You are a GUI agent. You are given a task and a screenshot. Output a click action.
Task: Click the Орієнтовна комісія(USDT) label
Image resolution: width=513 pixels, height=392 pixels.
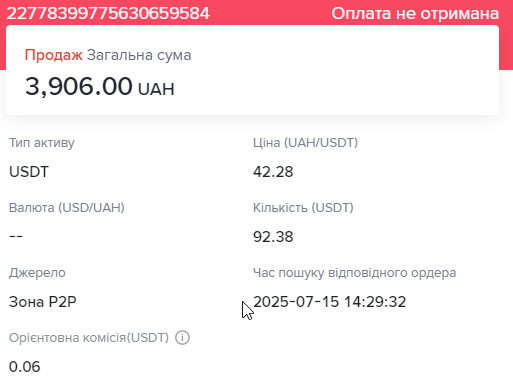(x=89, y=338)
